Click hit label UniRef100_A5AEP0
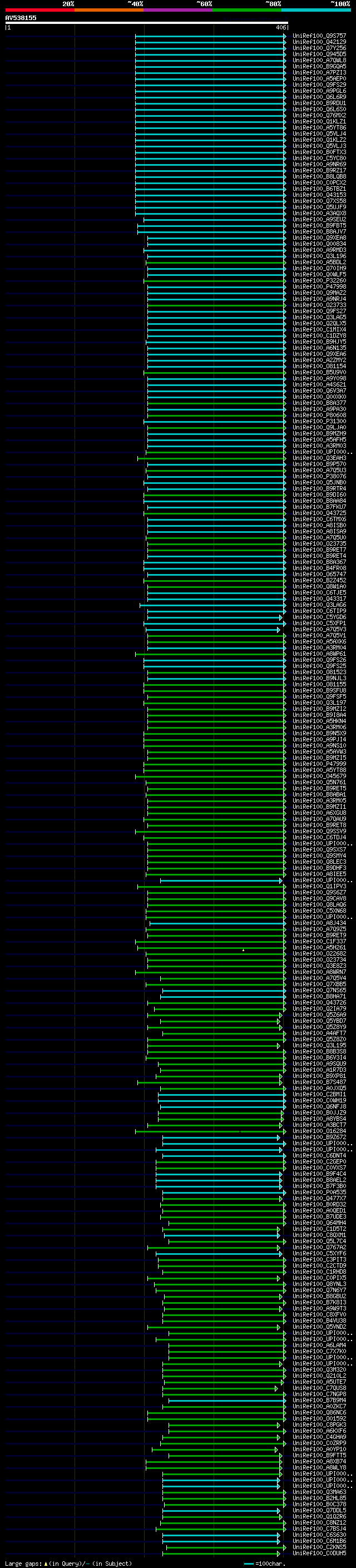Viewport: 356px width, 1568px height. (x=319, y=78)
